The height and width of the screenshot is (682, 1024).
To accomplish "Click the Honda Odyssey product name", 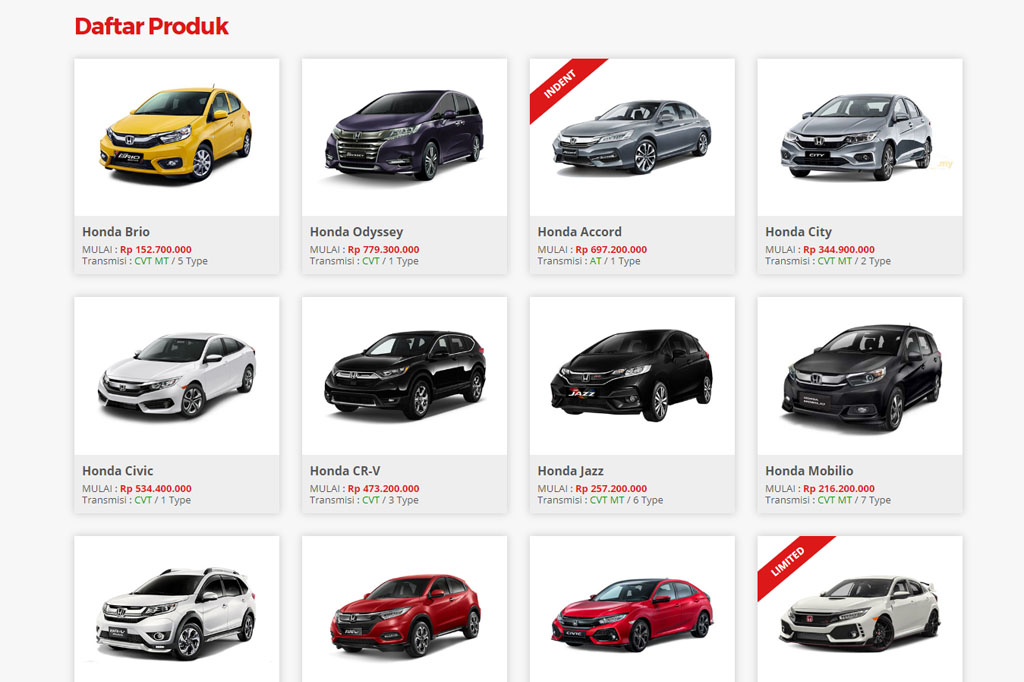I will [356, 232].
